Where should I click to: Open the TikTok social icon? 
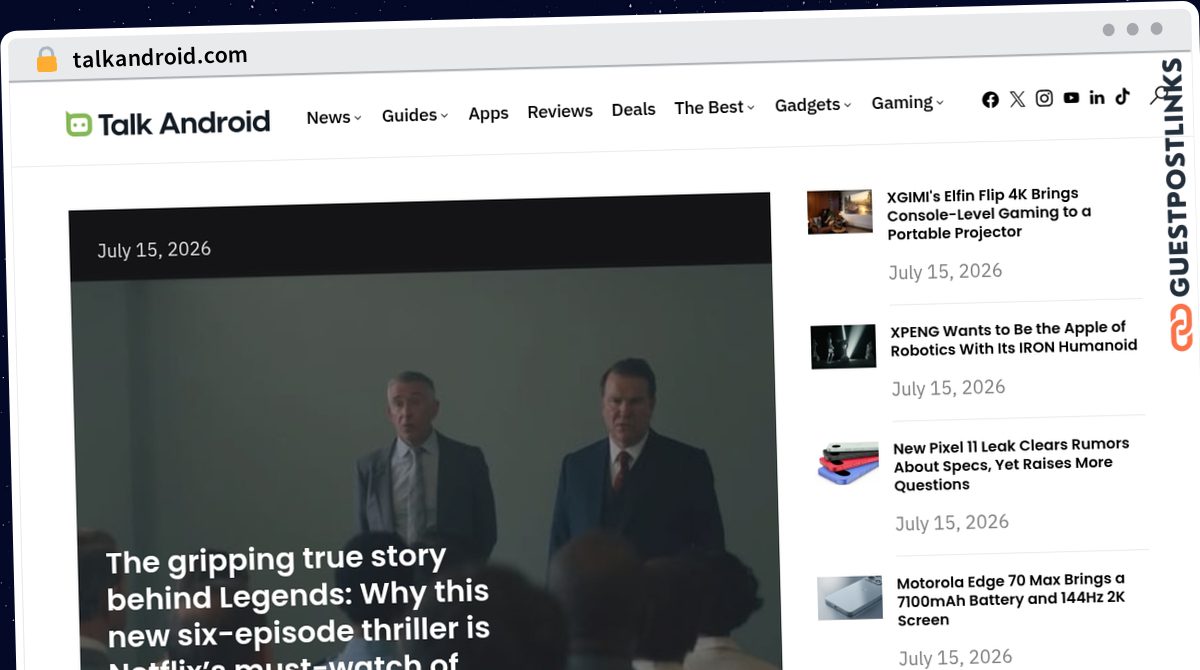pos(1123,96)
